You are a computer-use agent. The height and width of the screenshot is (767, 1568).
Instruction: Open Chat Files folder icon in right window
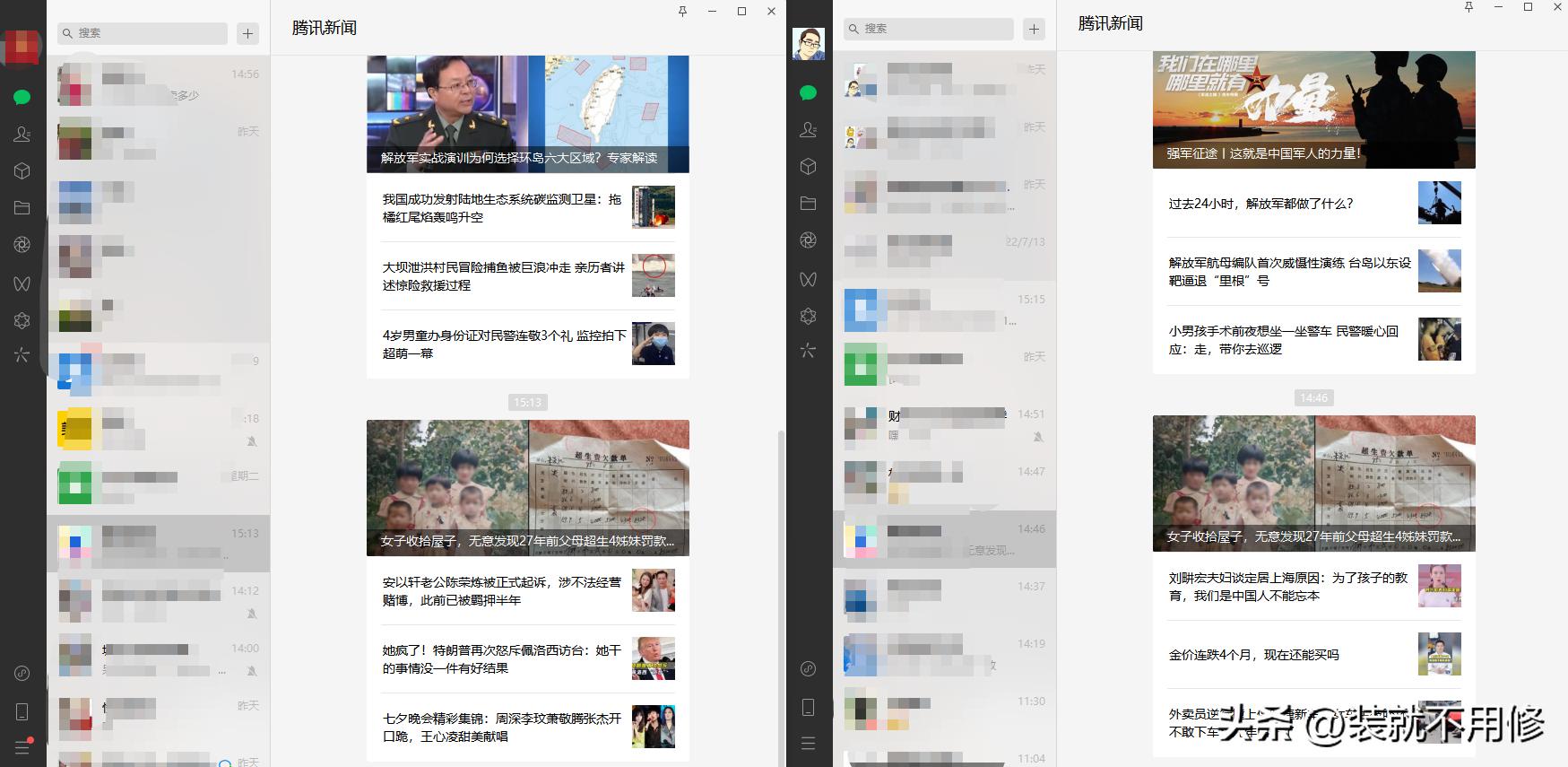[x=808, y=203]
